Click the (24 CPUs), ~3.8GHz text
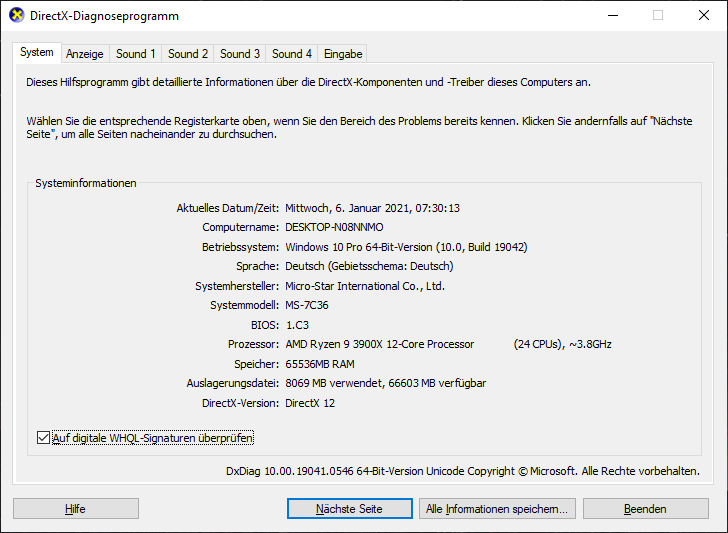 point(563,344)
